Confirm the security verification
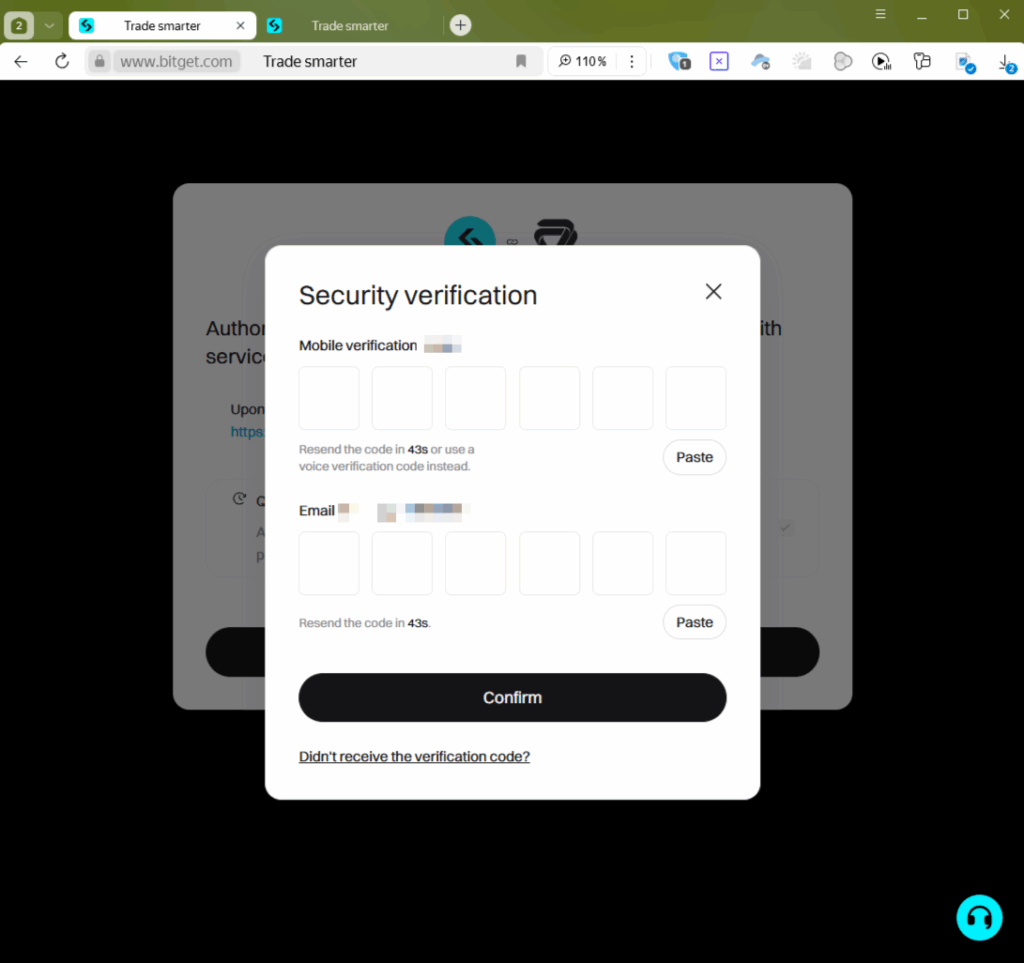This screenshot has height=963, width=1024. (x=513, y=697)
